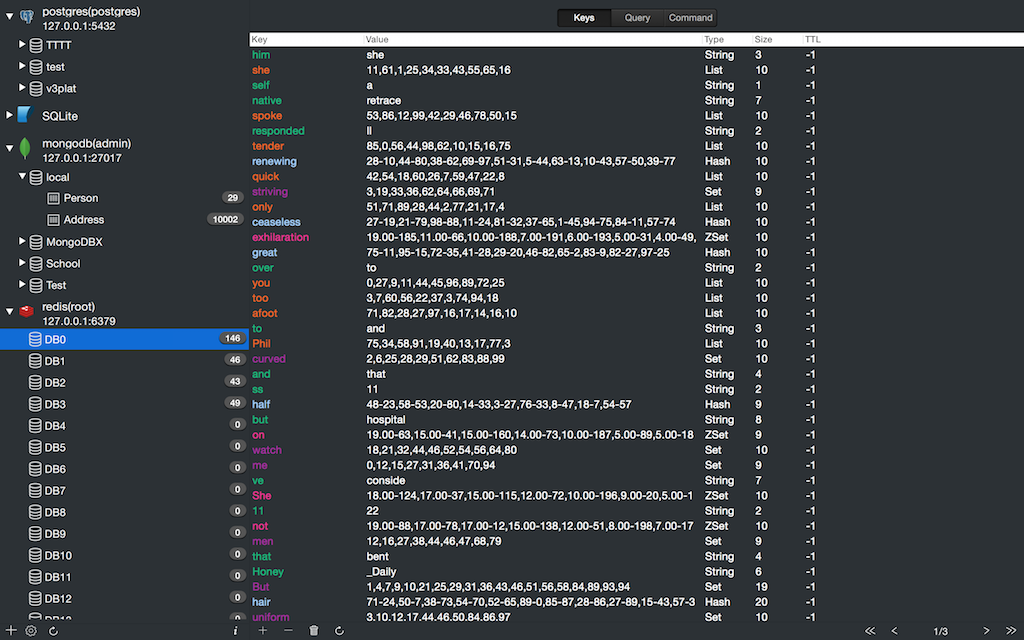Open the Address collection
The image size is (1024, 640).
84,220
